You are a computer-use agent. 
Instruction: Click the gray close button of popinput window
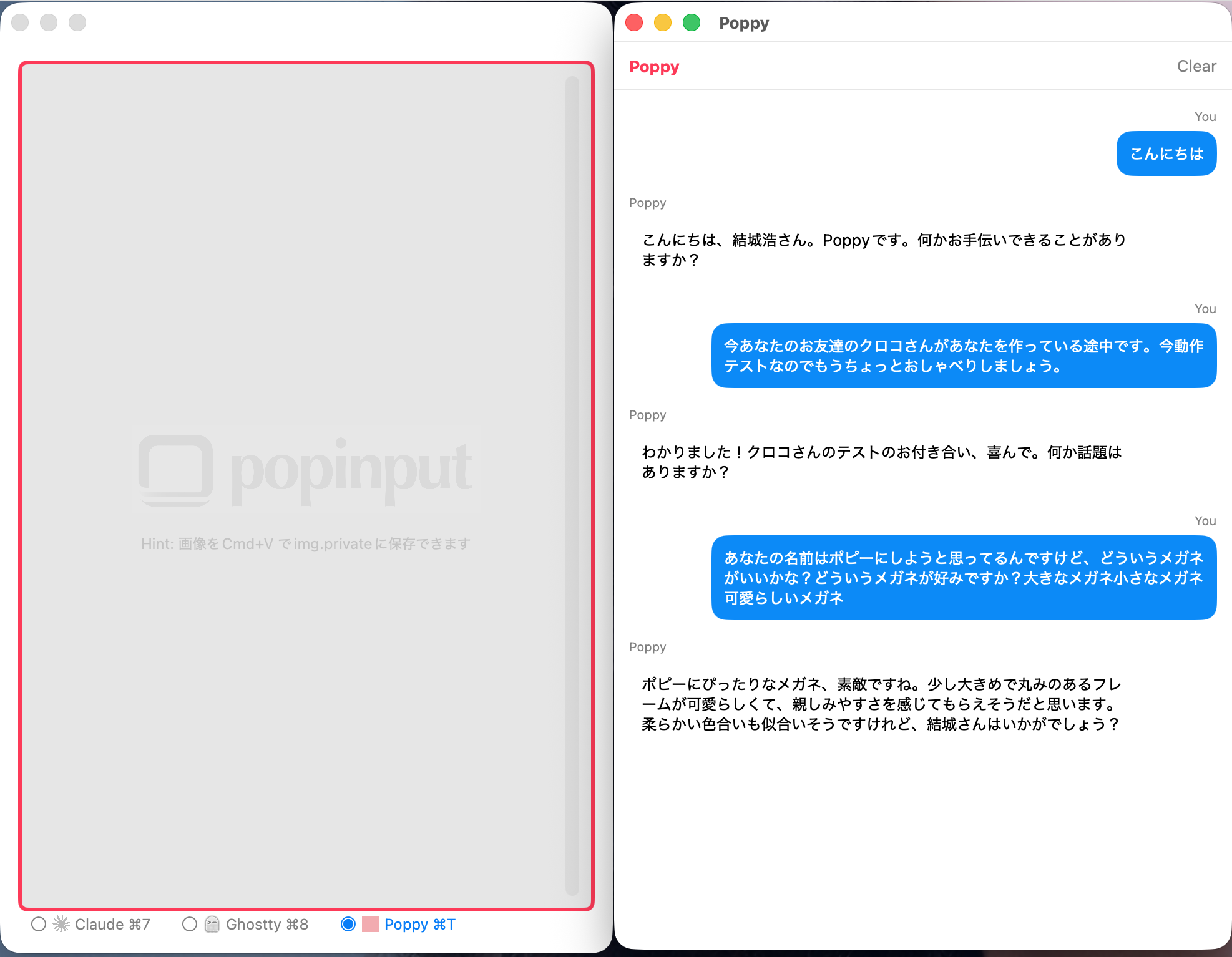(x=20, y=23)
